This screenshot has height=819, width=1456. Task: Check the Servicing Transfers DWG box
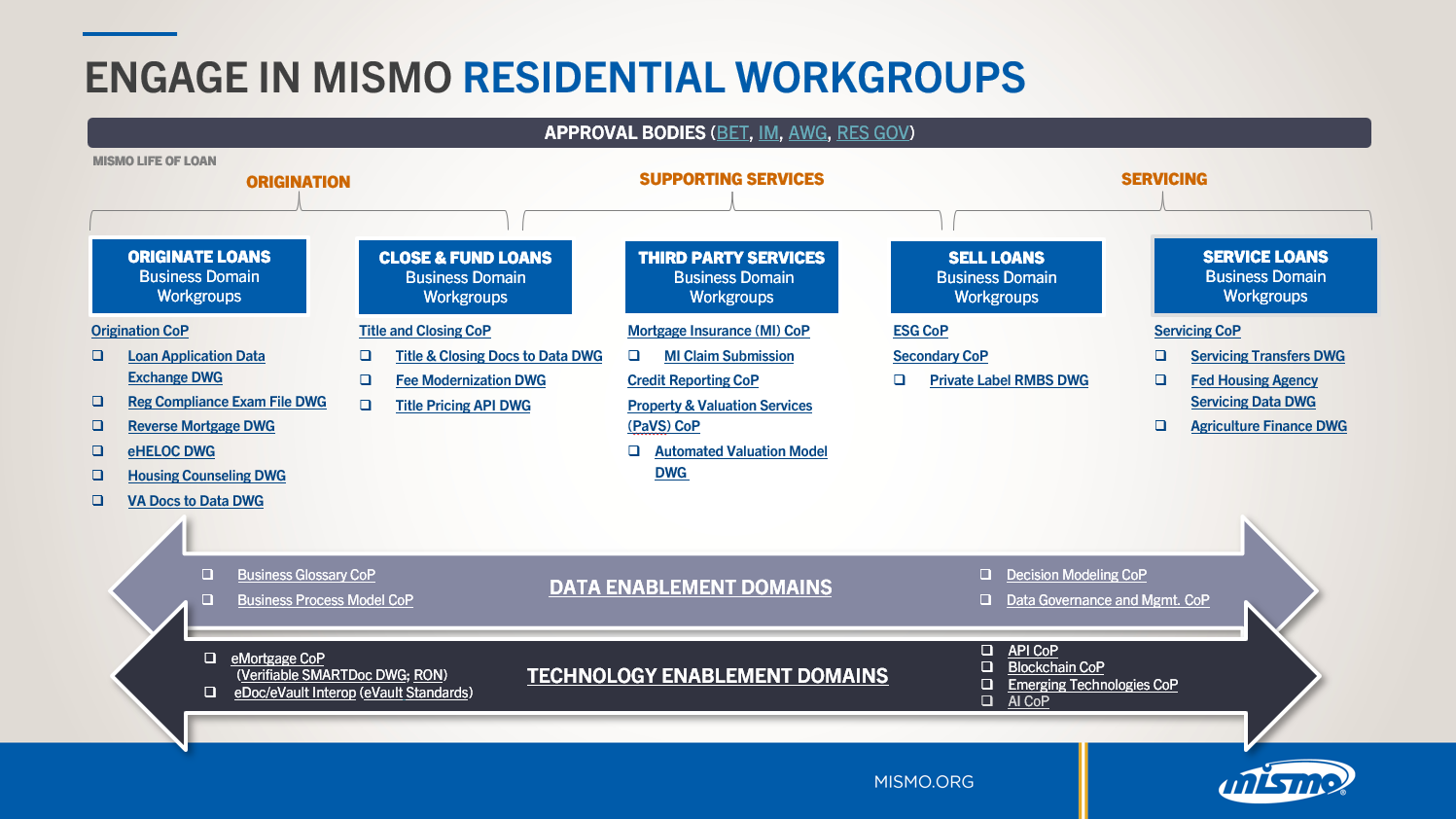[x=1158, y=357]
